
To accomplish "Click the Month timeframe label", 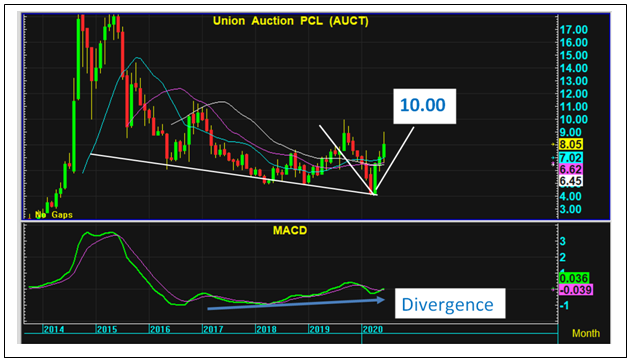I will (586, 333).
